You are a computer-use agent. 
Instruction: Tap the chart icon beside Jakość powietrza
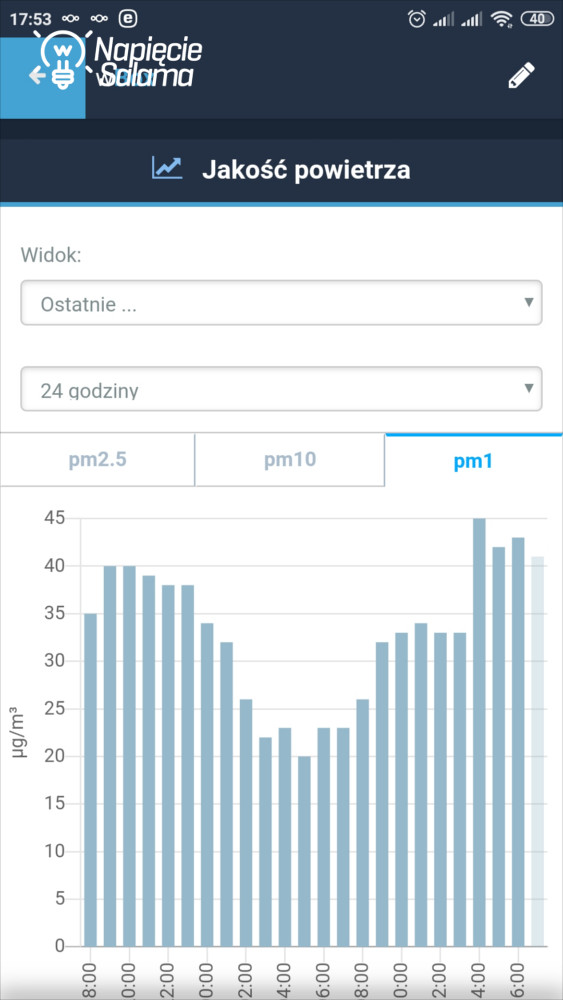click(x=167, y=168)
